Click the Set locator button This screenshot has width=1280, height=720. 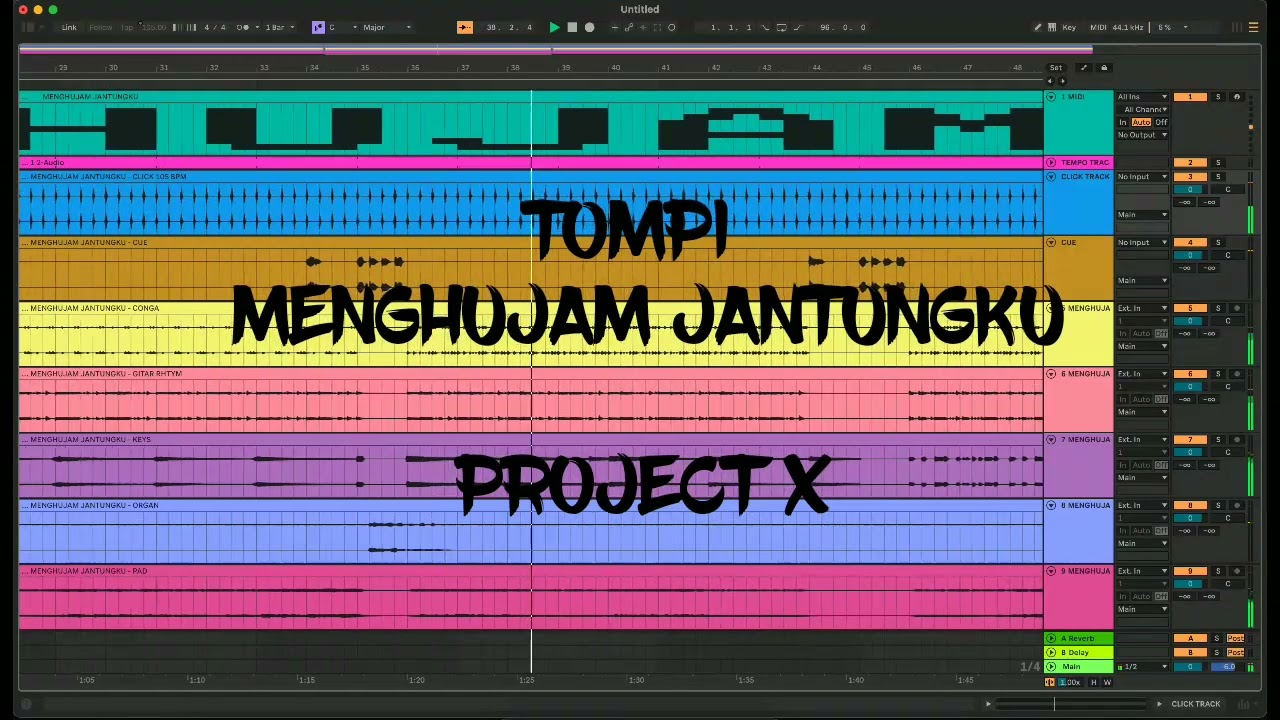coord(1056,68)
